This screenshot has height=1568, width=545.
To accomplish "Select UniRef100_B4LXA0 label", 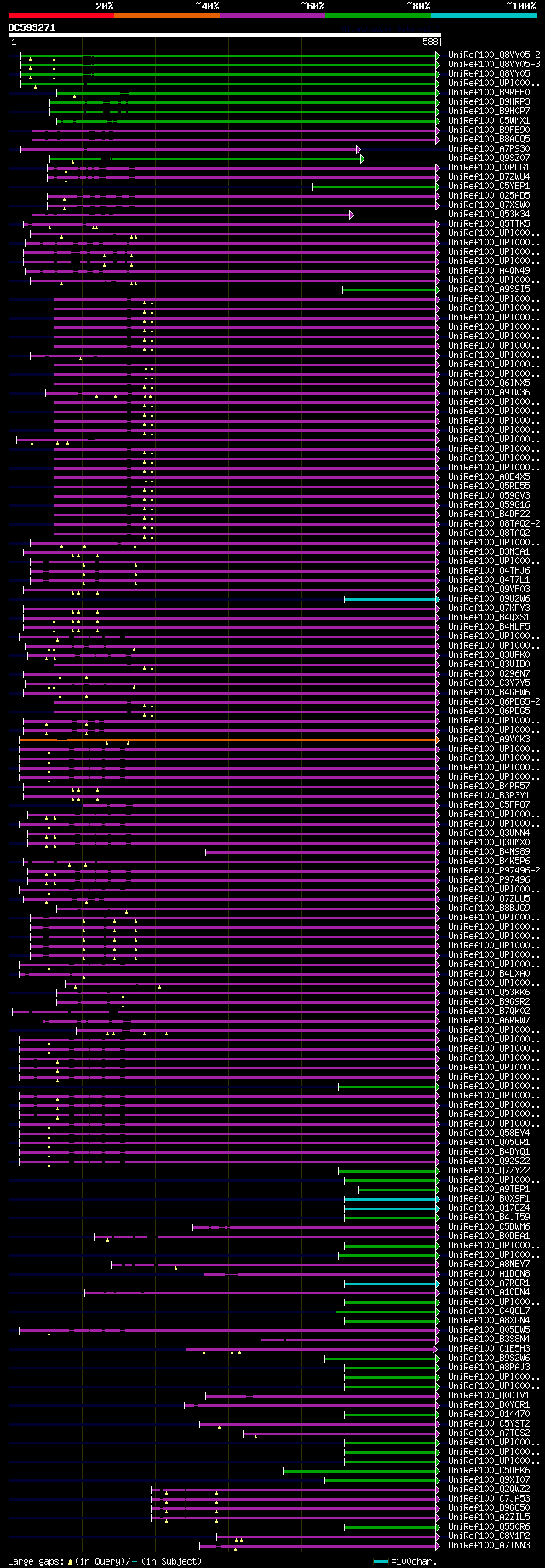I will click(489, 973).
